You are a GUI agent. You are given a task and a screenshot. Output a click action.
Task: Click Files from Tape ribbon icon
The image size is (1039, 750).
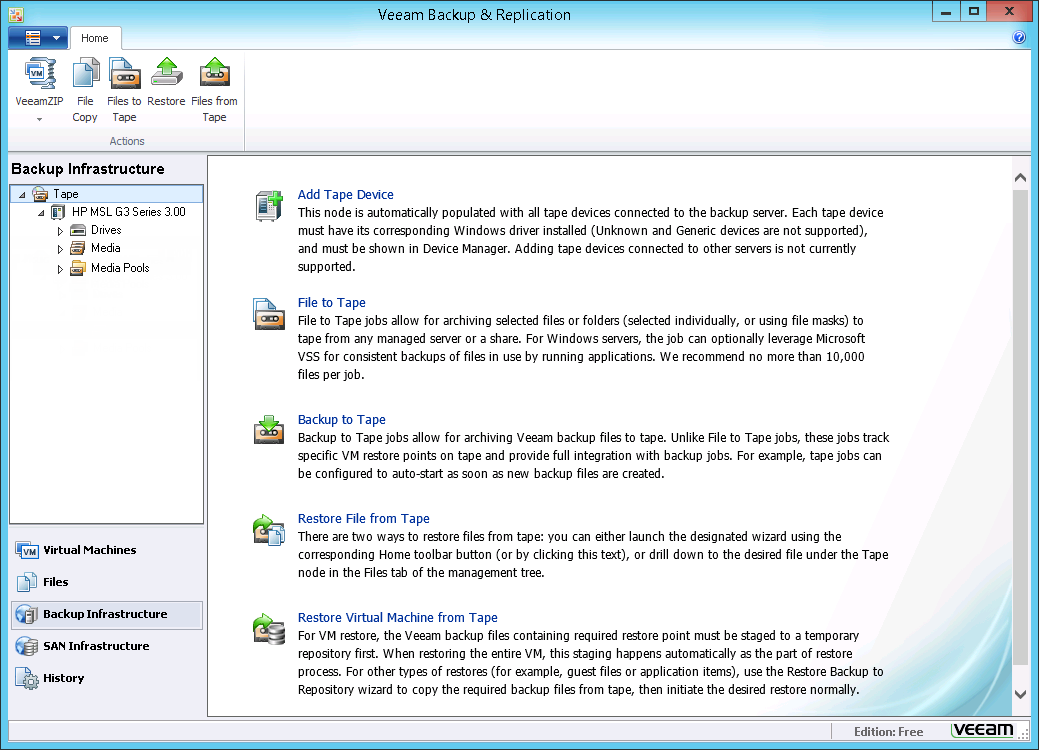[214, 75]
